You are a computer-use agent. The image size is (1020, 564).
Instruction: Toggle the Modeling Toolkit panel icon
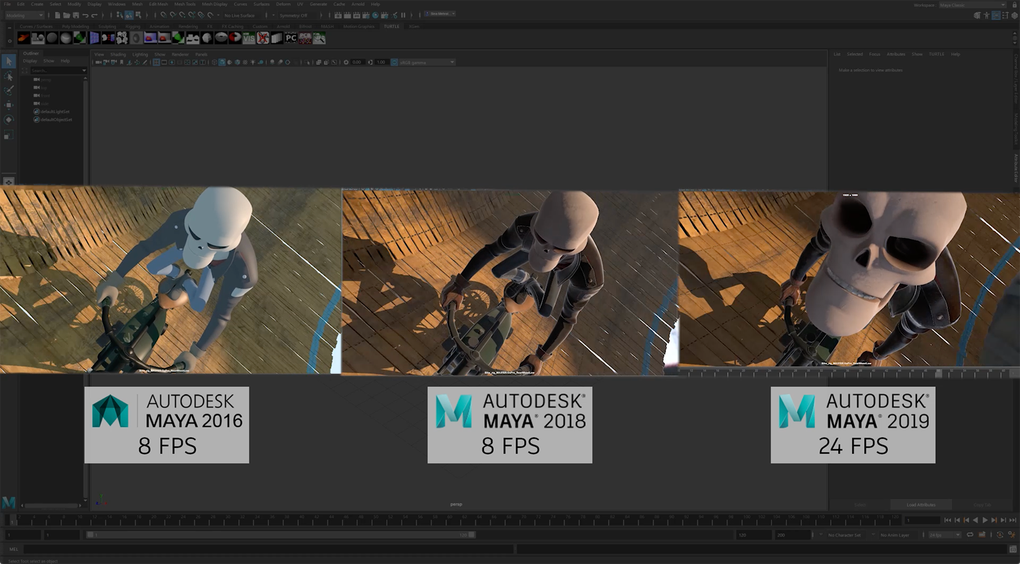coord(977,15)
